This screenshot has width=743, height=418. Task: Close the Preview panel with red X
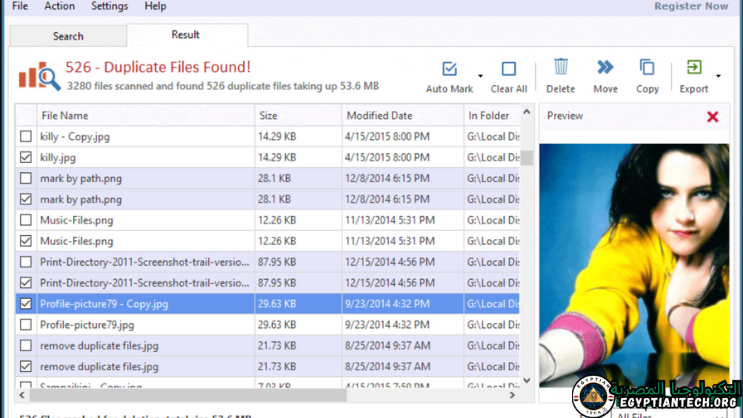[712, 117]
